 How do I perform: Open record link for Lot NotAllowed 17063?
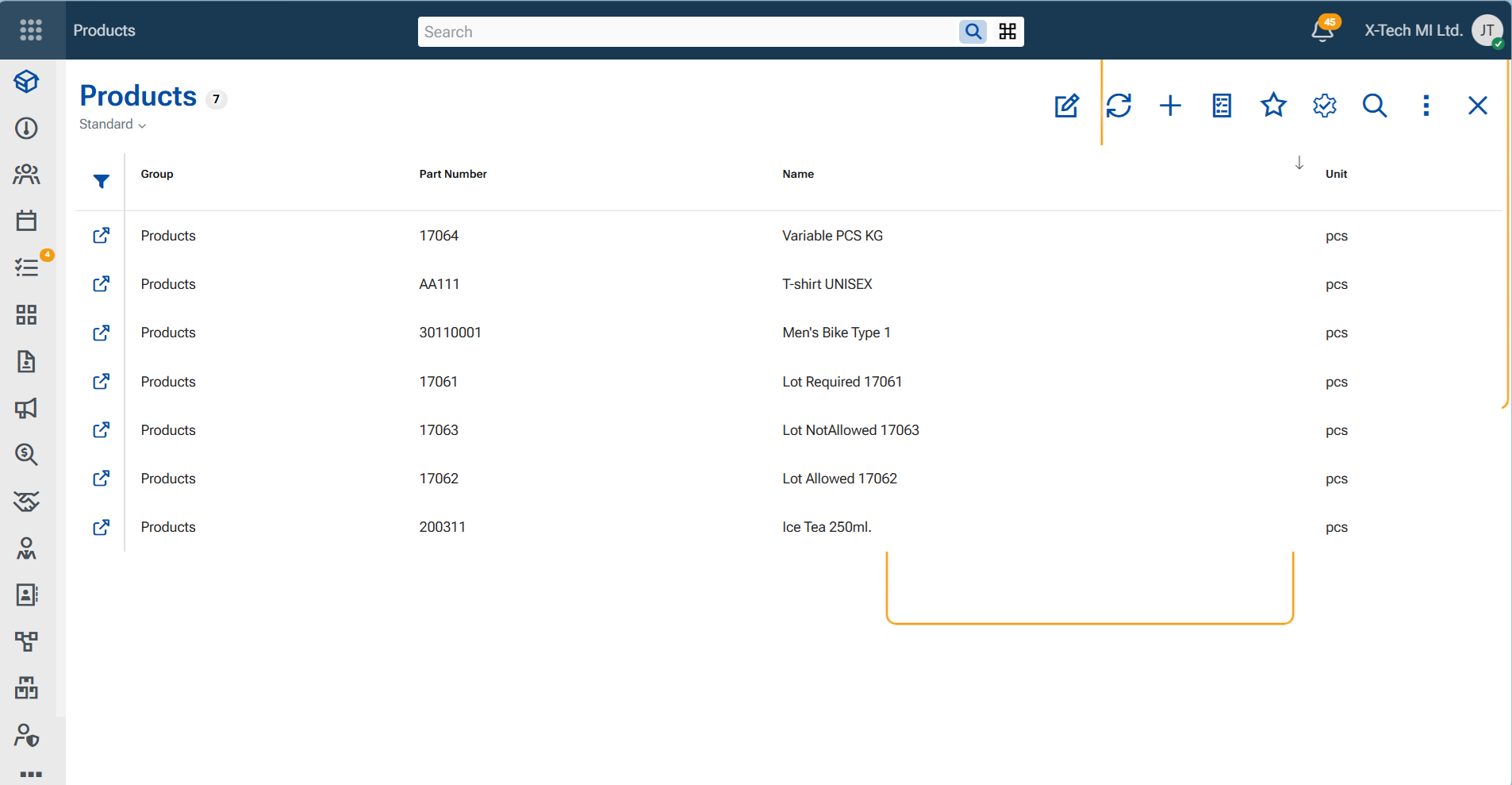(x=102, y=430)
